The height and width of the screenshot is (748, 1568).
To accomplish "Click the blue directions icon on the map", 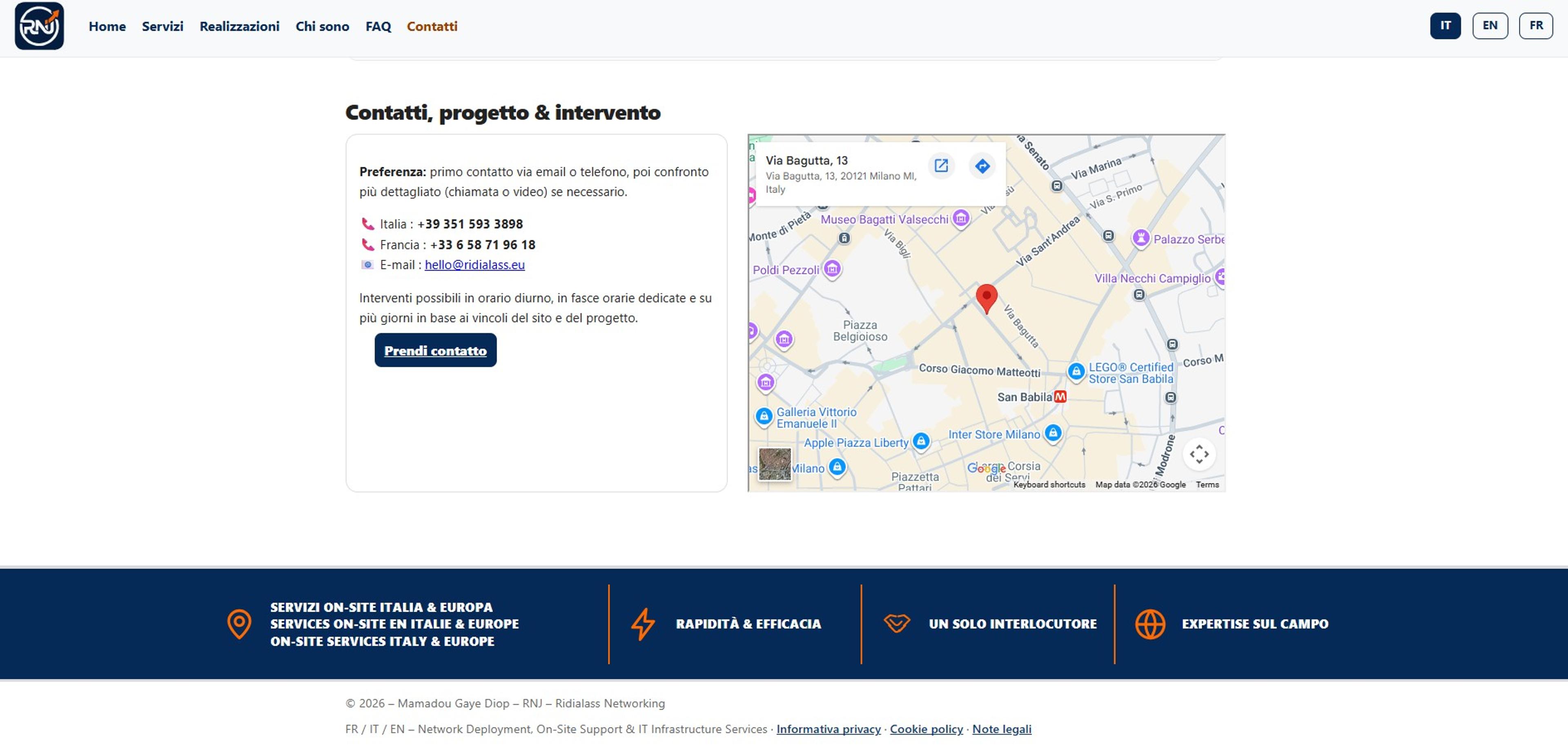I will (982, 165).
